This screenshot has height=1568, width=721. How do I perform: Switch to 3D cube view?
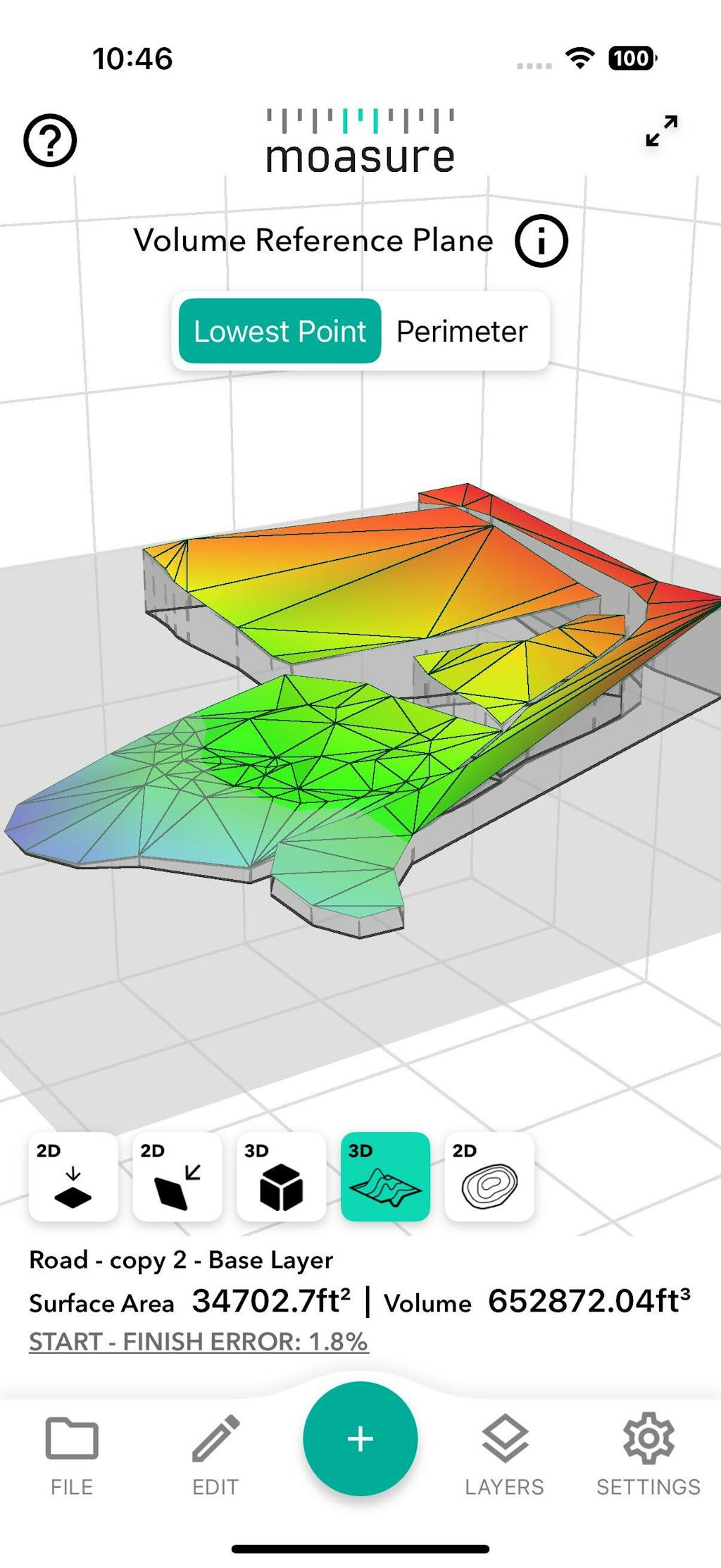[282, 1176]
